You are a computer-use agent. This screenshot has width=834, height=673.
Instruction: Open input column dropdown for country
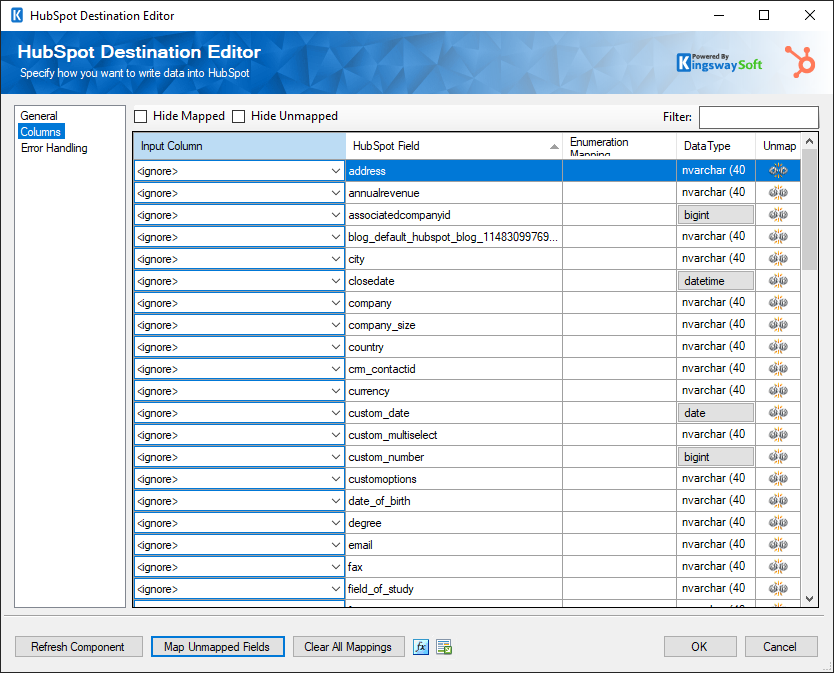click(336, 347)
